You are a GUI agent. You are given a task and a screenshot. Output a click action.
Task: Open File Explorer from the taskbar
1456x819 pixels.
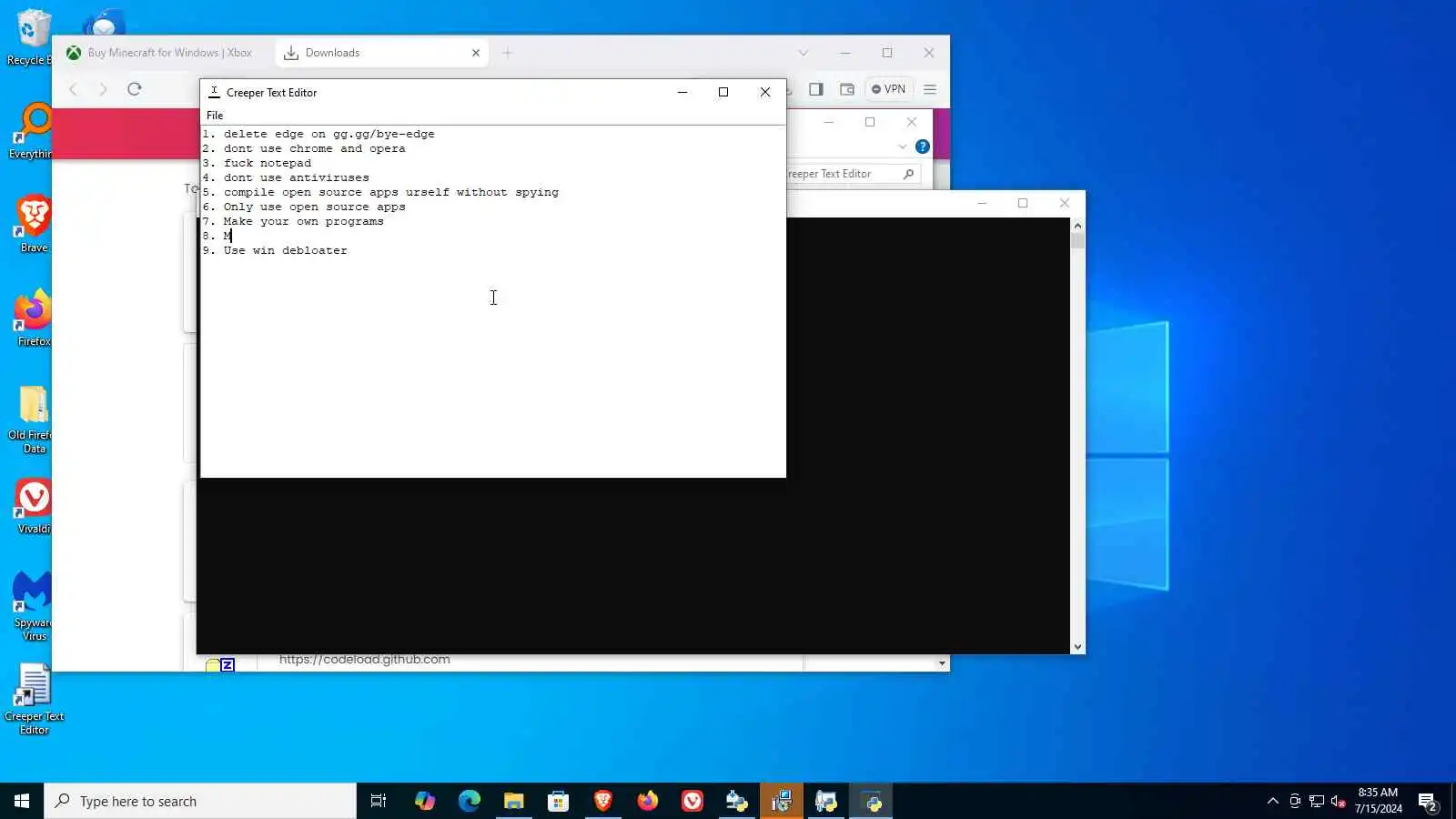(513, 801)
